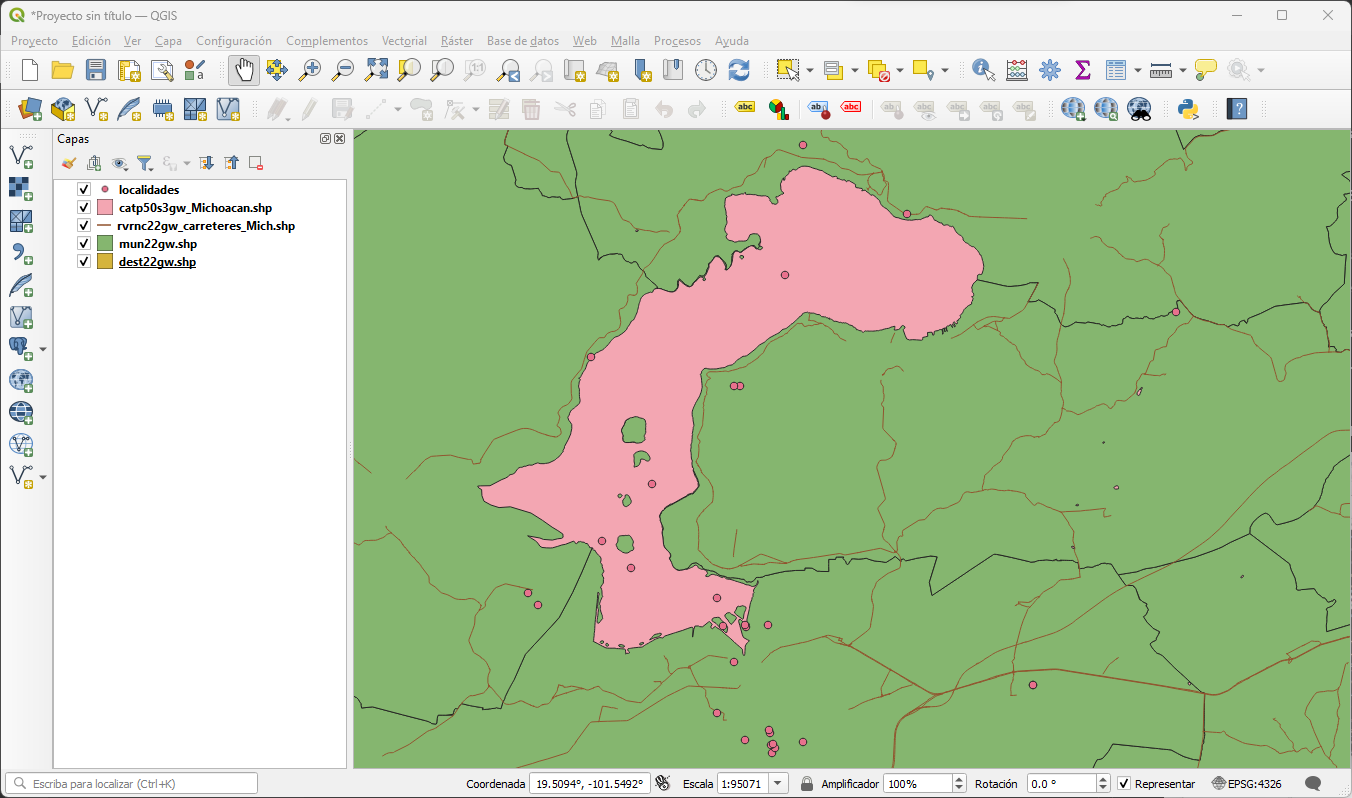Screen dimensions: 1352x798
Task: Open the Capa menu
Action: pos(168,41)
